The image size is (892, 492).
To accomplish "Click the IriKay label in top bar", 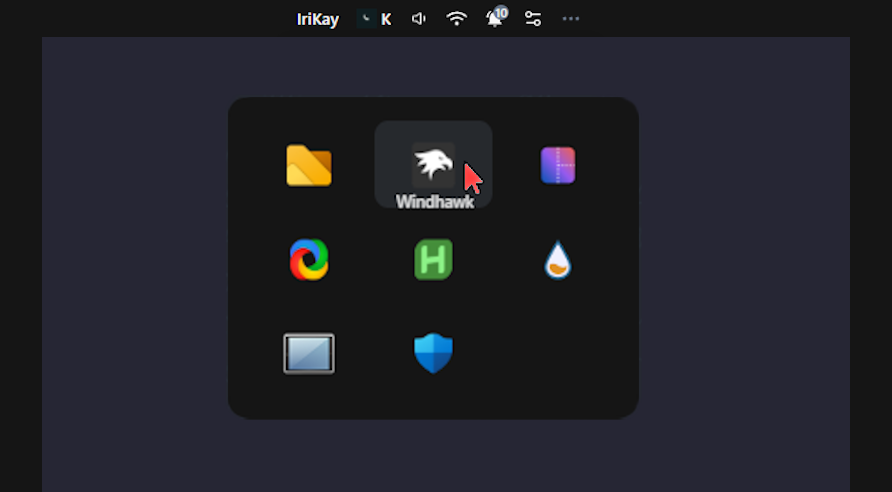I will click(x=318, y=19).
